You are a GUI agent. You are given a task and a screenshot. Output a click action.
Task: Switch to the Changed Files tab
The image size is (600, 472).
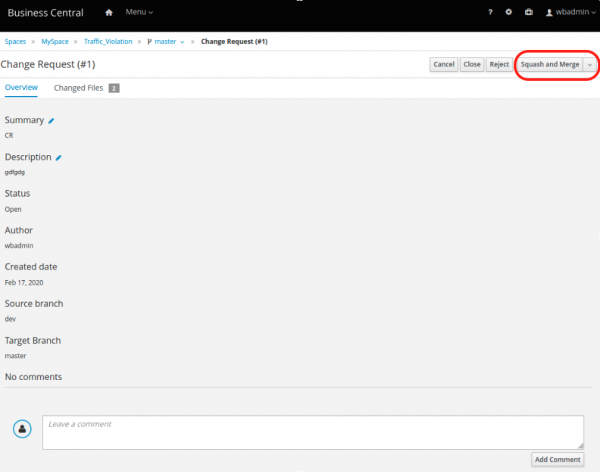pos(85,88)
